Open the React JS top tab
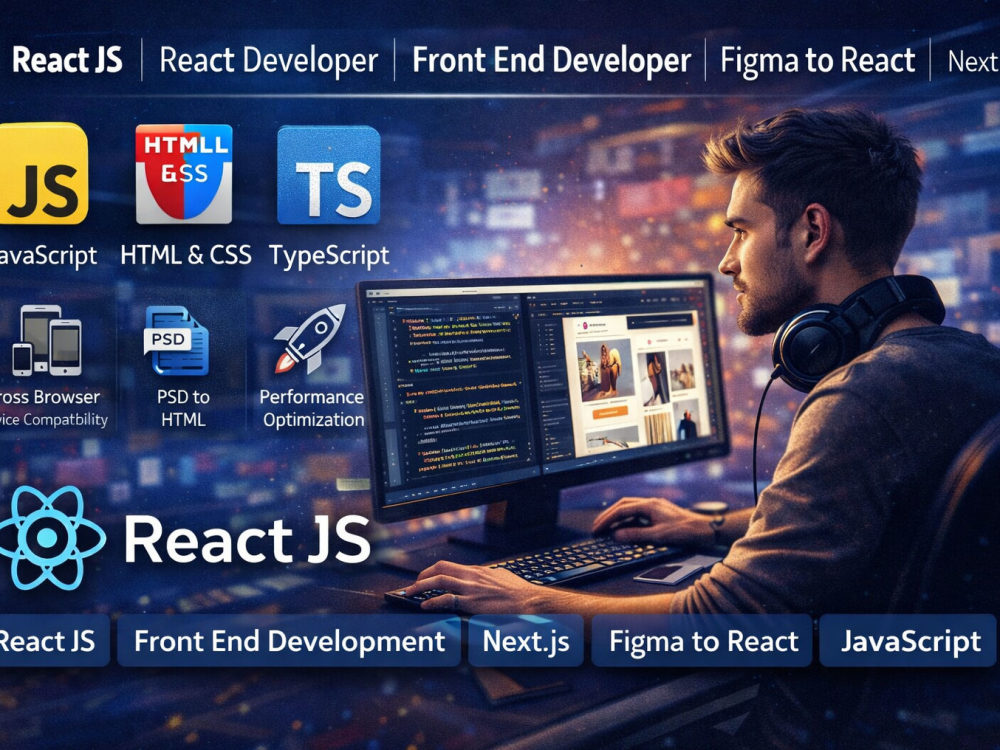 click(67, 60)
